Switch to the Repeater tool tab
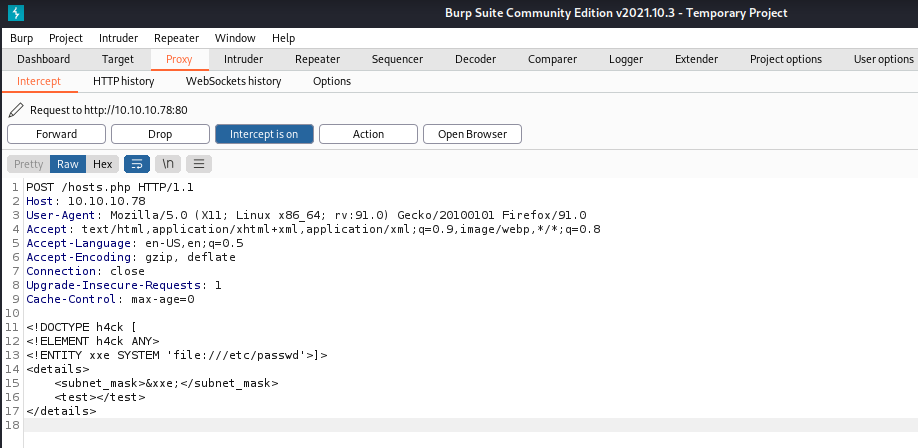The height and width of the screenshot is (448, 918). click(317, 59)
